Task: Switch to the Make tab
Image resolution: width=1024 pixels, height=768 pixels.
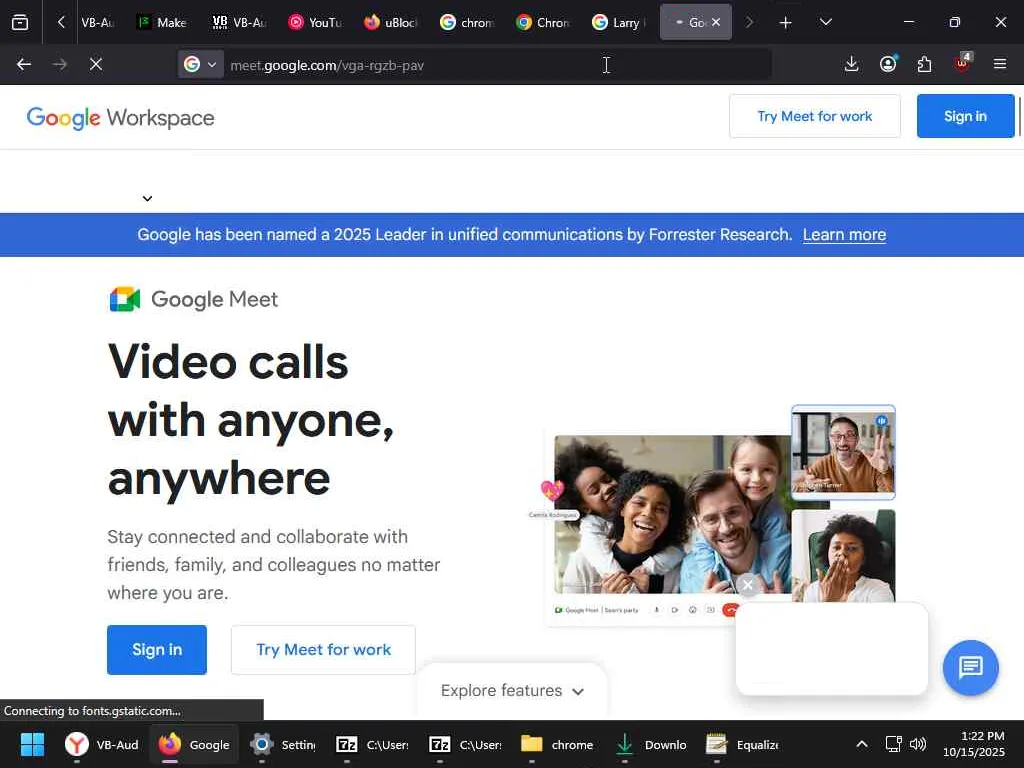Action: pyautogui.click(x=163, y=22)
